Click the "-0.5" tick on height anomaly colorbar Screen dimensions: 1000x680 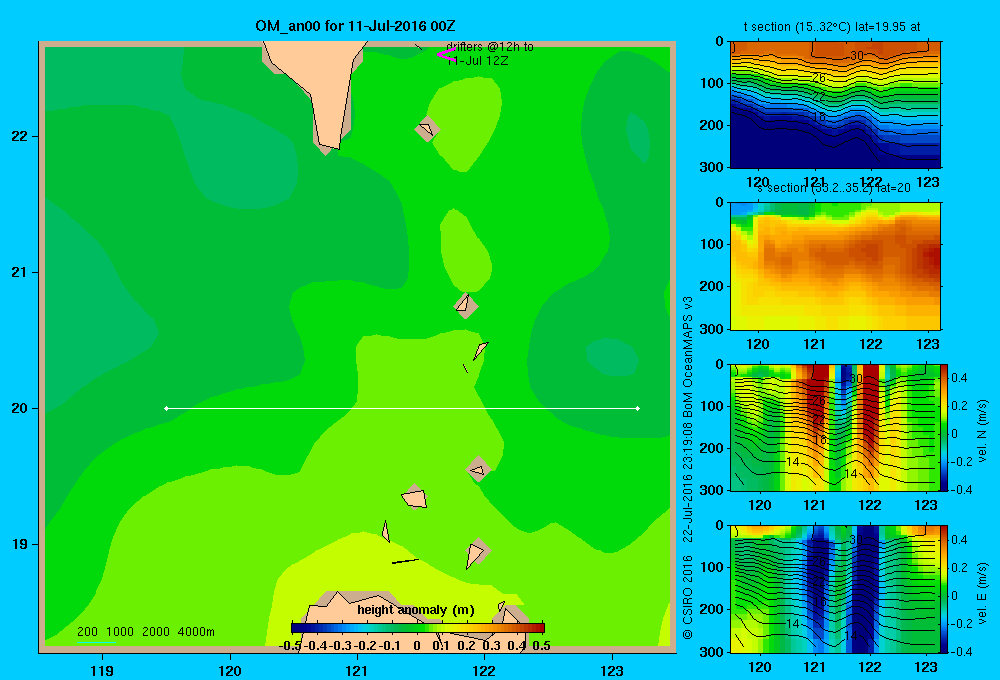click(x=291, y=646)
